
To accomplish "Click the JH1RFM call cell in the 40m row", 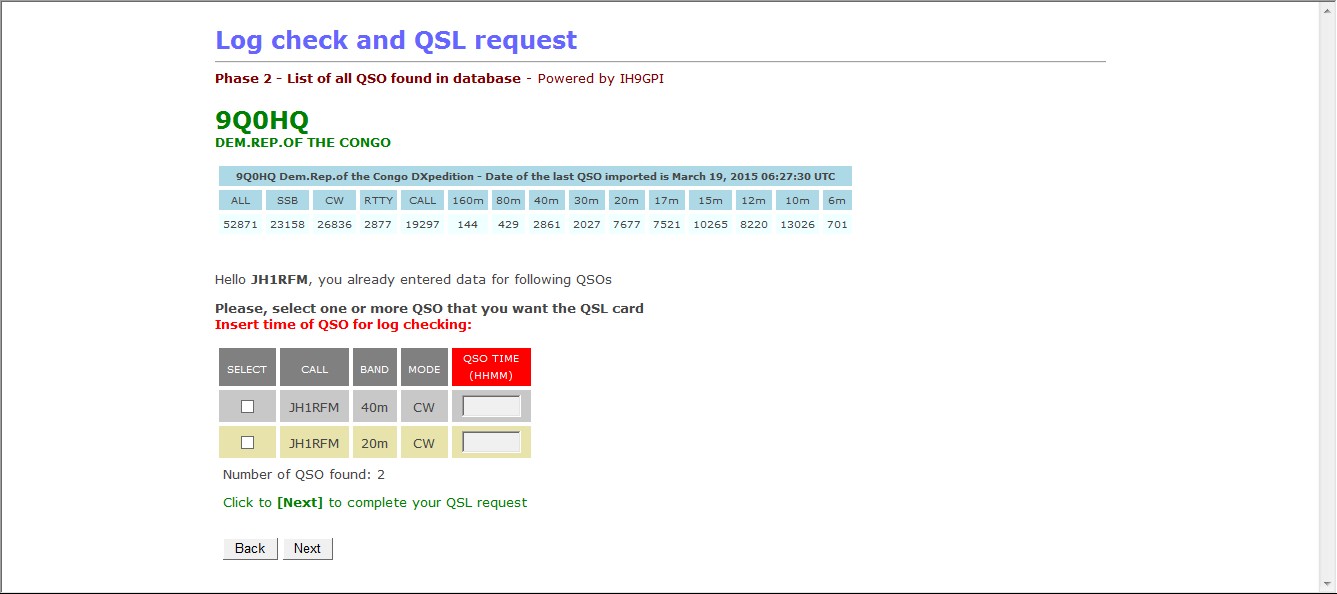I will coord(314,406).
